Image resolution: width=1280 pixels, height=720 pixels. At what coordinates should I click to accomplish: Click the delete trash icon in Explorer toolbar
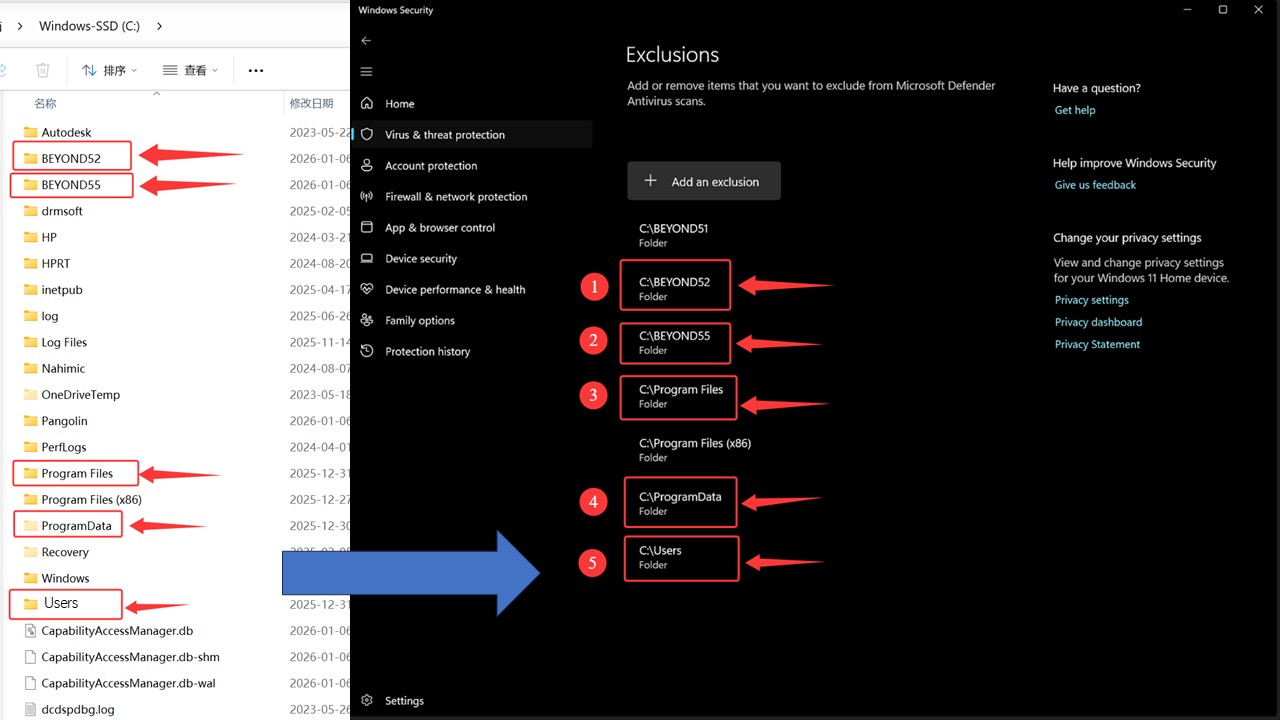coord(43,70)
